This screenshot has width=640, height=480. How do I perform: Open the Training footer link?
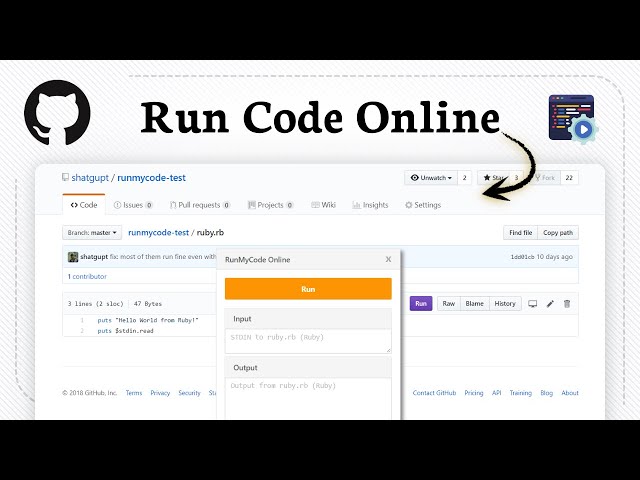click(x=520, y=393)
